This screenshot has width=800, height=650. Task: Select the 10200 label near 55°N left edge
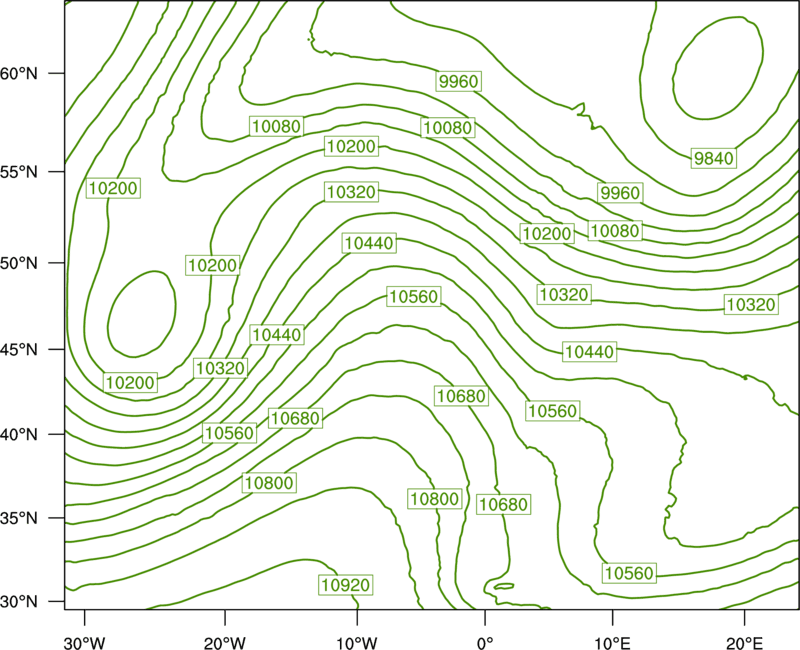point(113,188)
